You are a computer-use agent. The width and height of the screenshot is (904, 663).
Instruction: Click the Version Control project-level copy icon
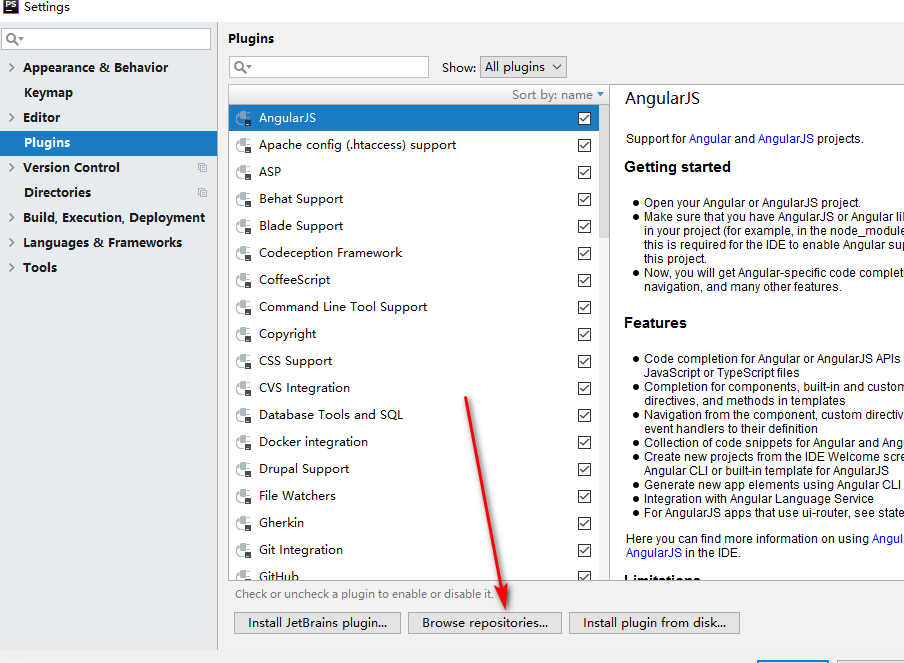[x=202, y=168]
